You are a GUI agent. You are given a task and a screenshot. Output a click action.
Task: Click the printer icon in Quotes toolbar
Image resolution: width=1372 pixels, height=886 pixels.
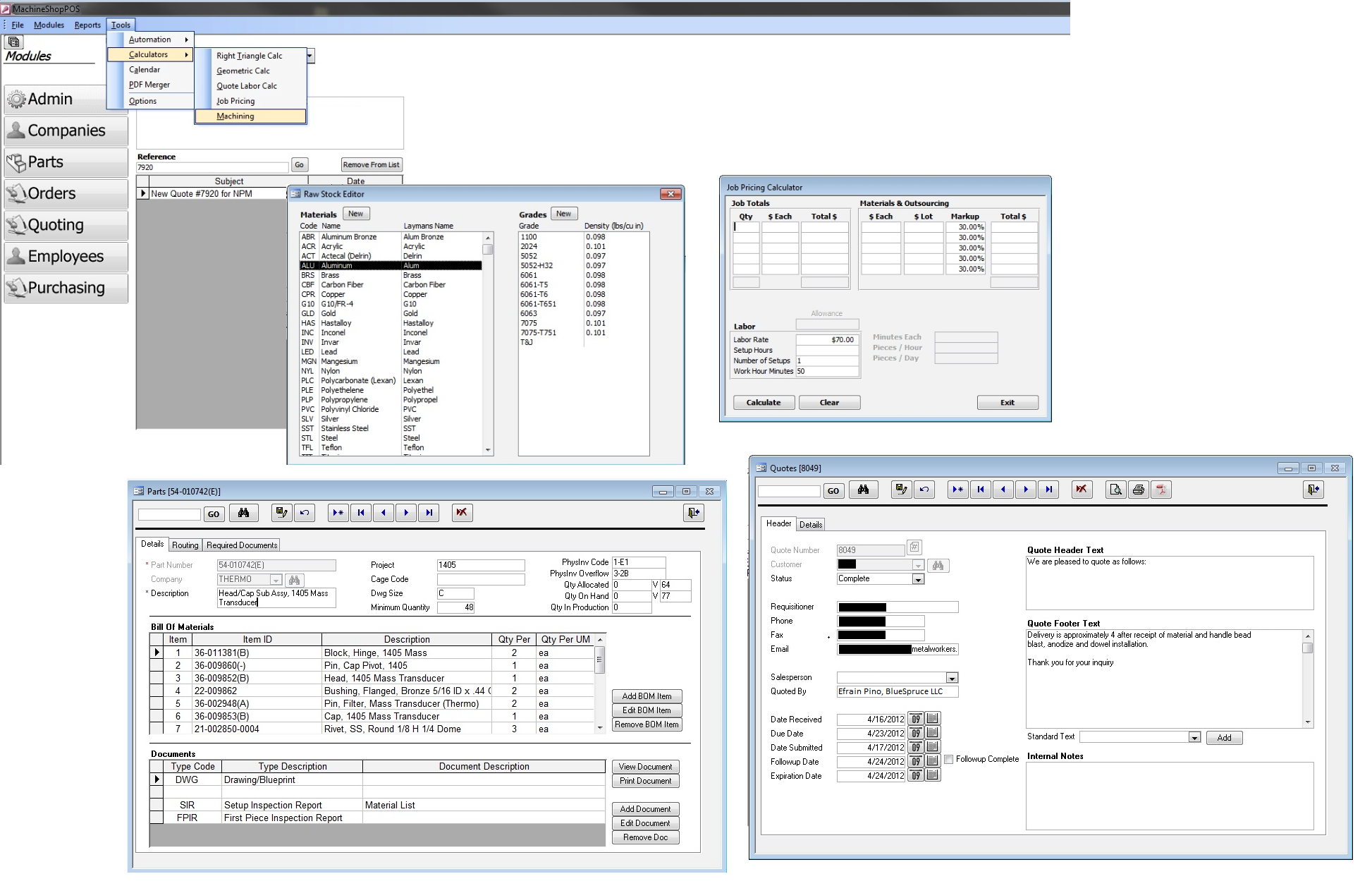[x=1139, y=490]
